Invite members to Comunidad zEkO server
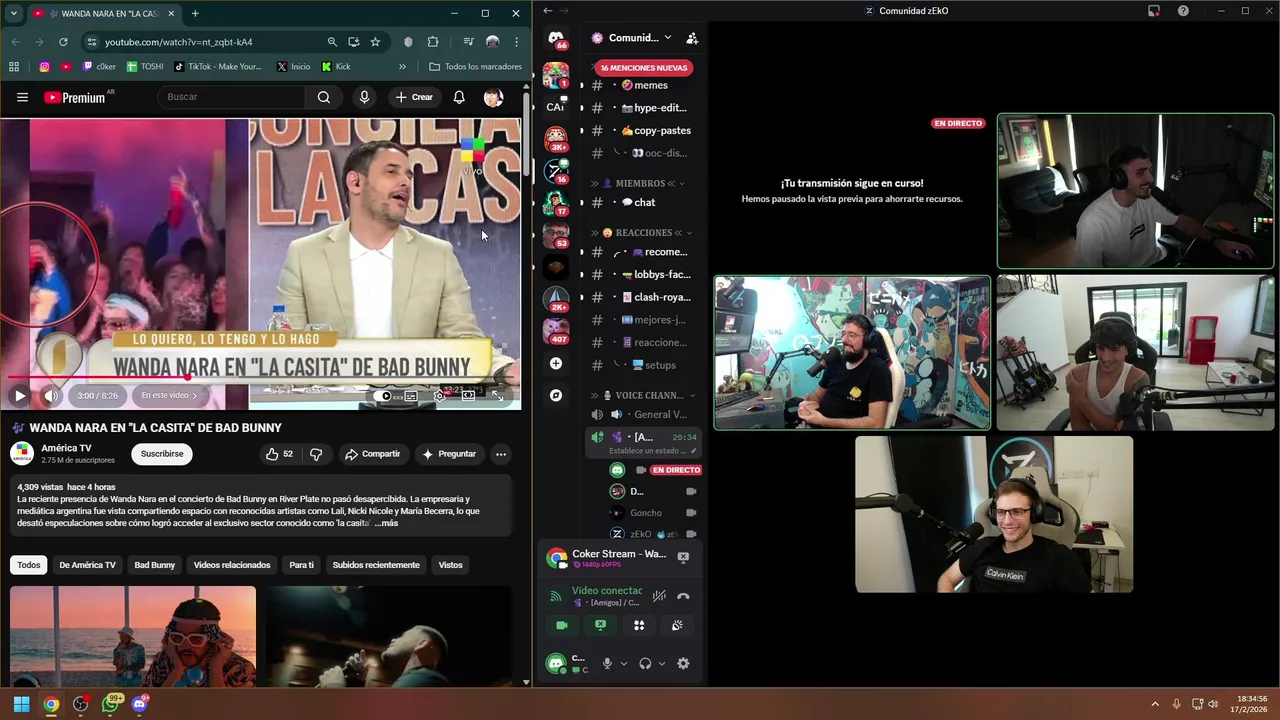 [x=692, y=38]
